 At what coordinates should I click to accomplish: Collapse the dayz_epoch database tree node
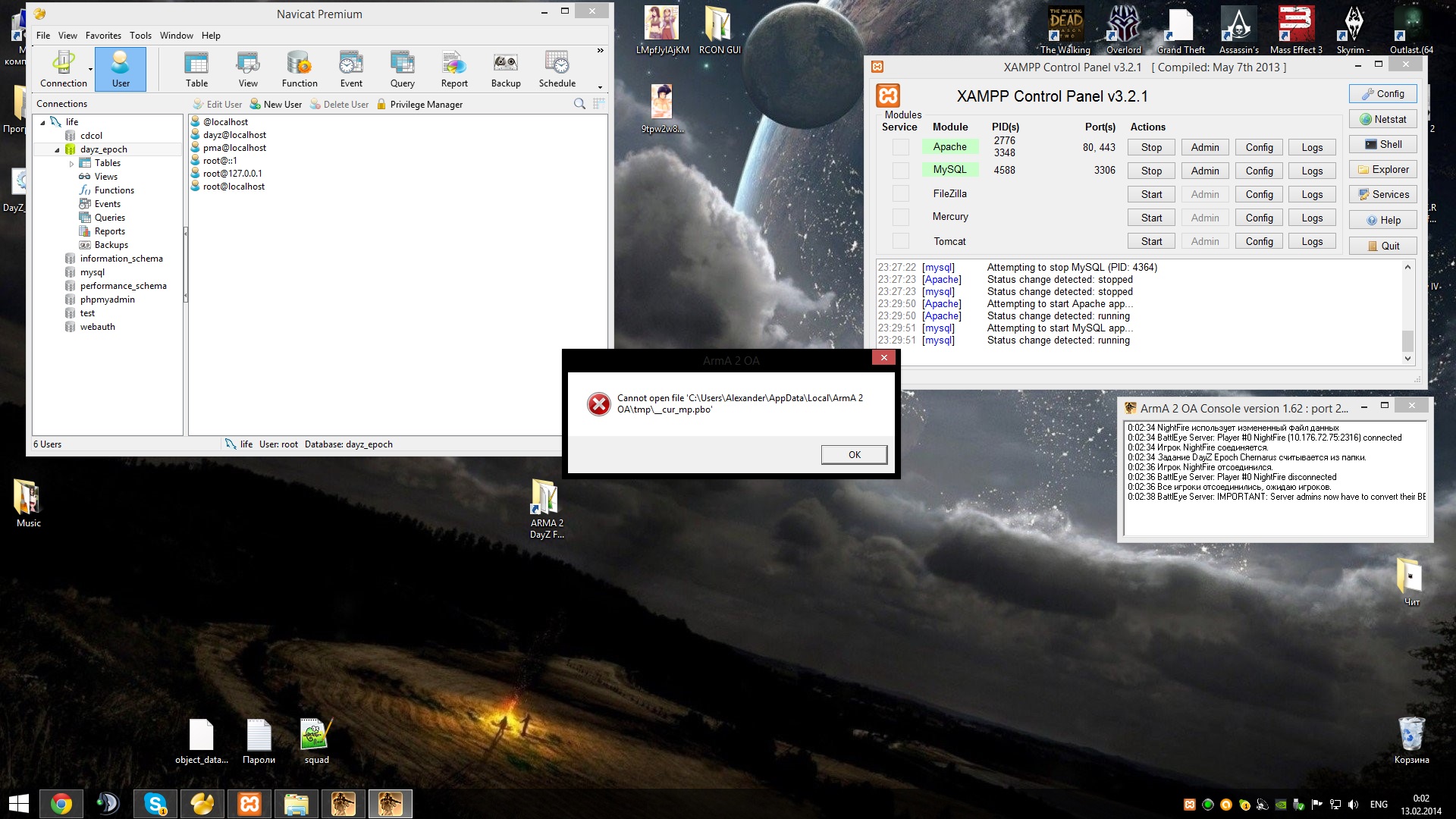tap(57, 150)
